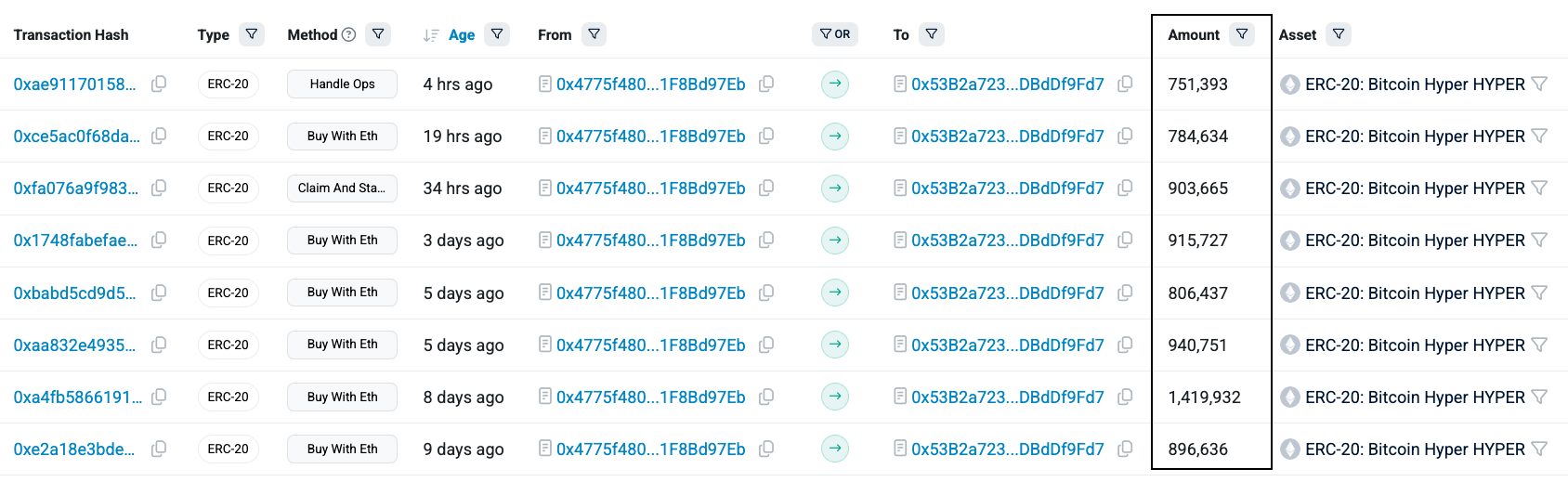Screen dimensions: 1568x482
Task: Open Bitcoin Hyper HYPER token in 896,636 row
Action: 1415,449
